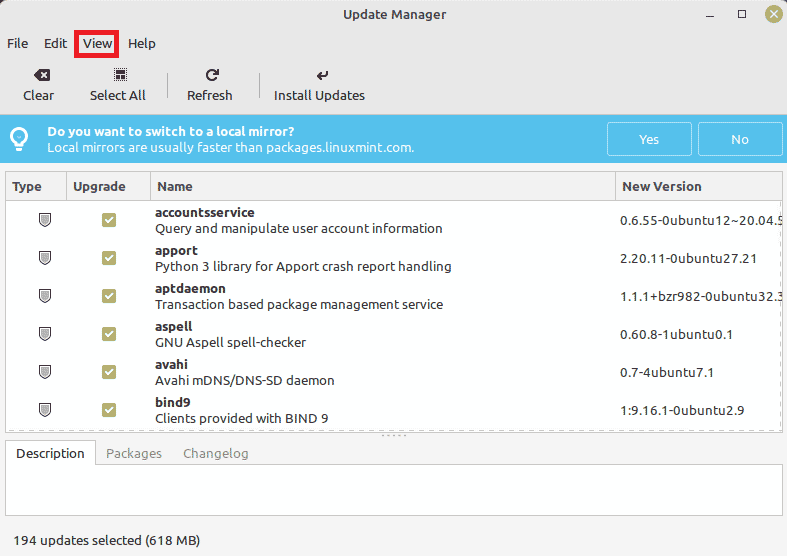
Task: Click shield type icon for aptdaemon
Action: [45, 296]
